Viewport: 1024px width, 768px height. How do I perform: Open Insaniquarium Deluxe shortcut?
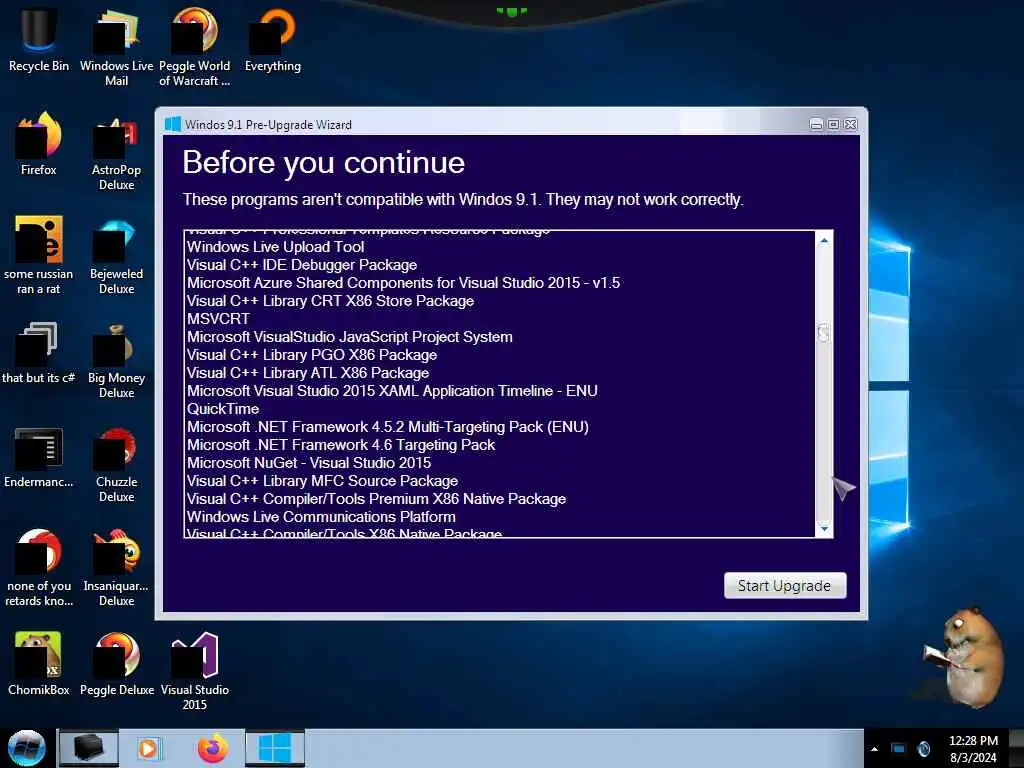[116, 566]
